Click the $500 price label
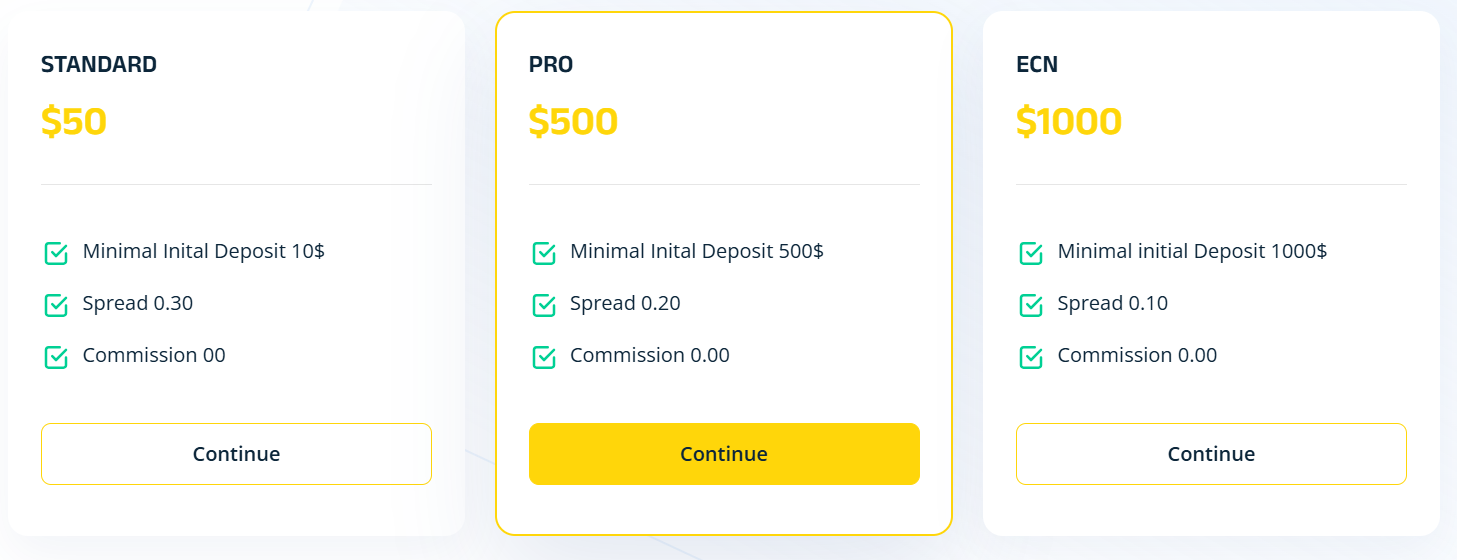The width and height of the screenshot is (1457, 560). click(573, 121)
